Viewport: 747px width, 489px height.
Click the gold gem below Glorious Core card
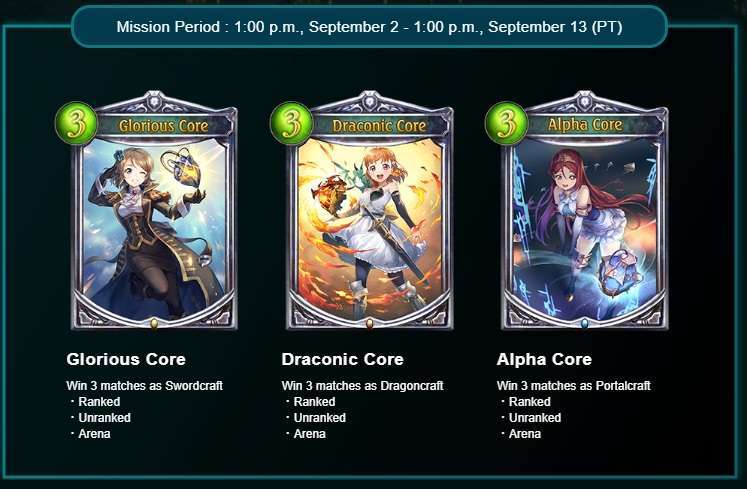(x=154, y=324)
